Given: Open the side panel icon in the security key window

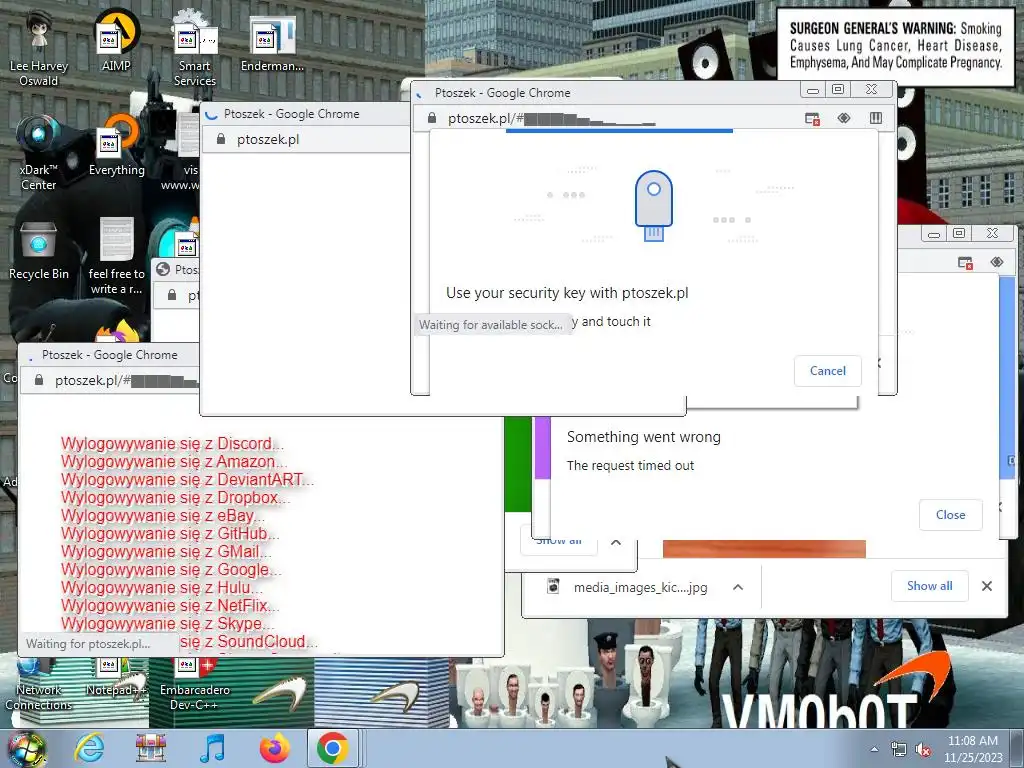Looking at the screenshot, I should pyautogui.click(x=876, y=118).
